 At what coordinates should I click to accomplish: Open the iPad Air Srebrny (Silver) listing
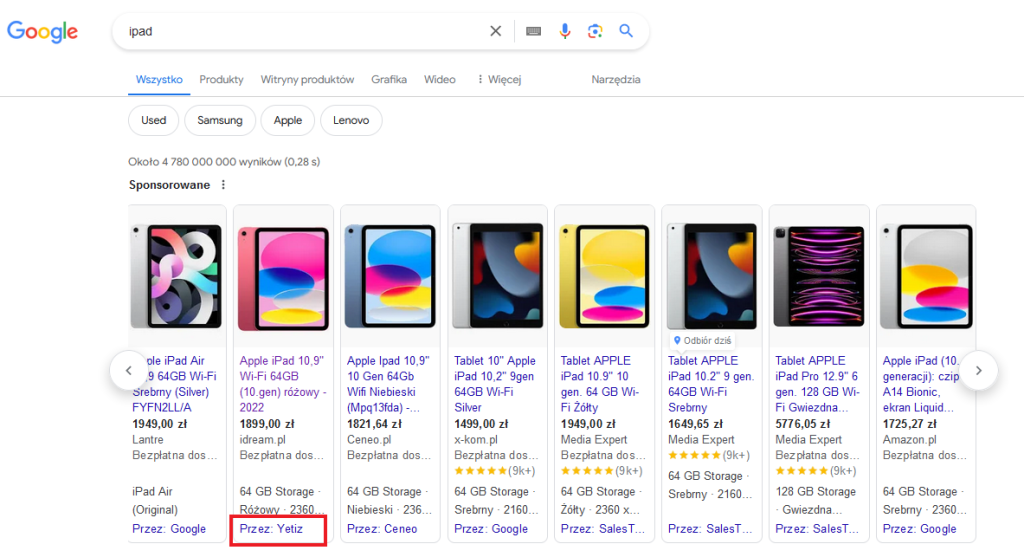(x=175, y=384)
